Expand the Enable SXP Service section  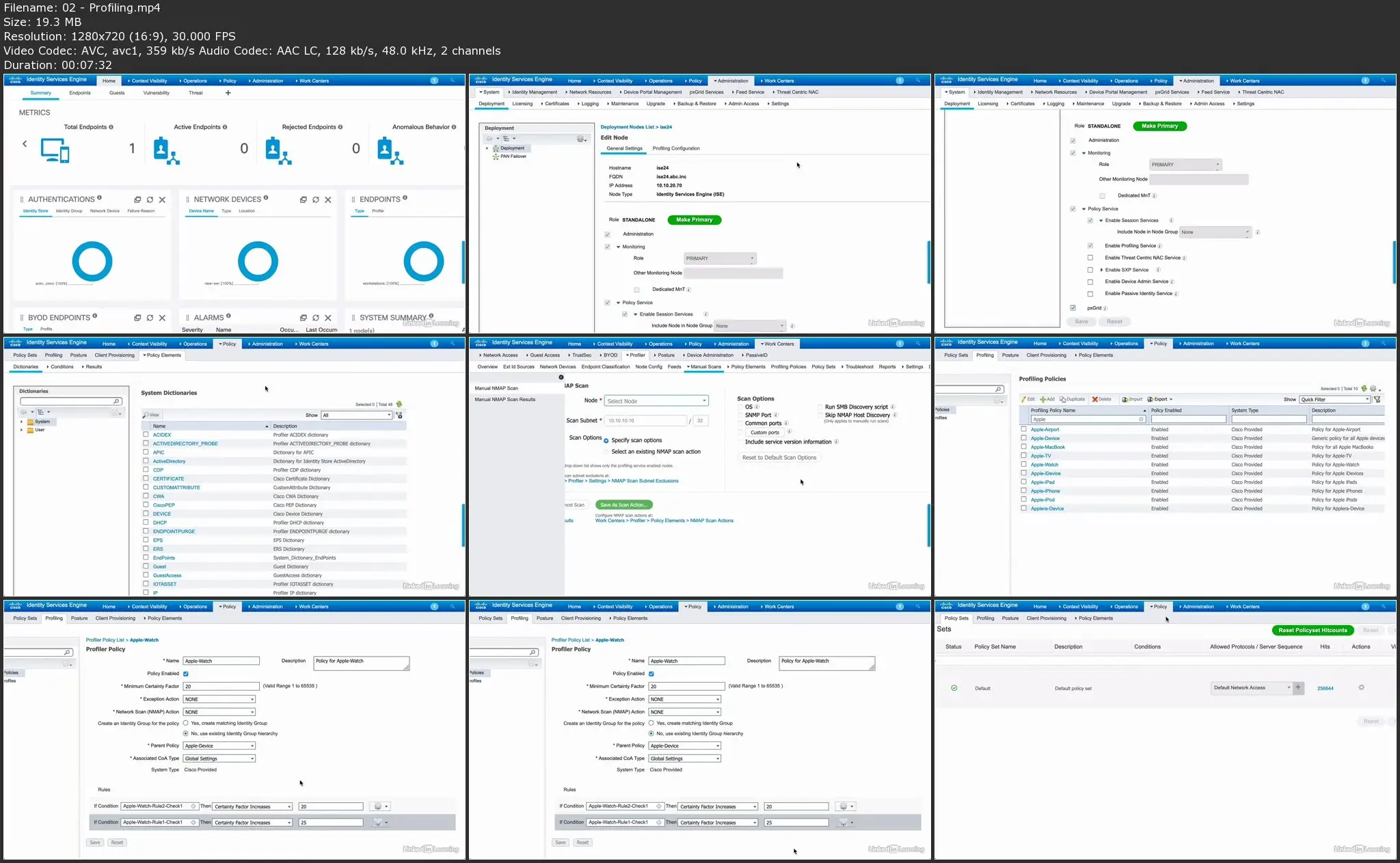(1101, 270)
